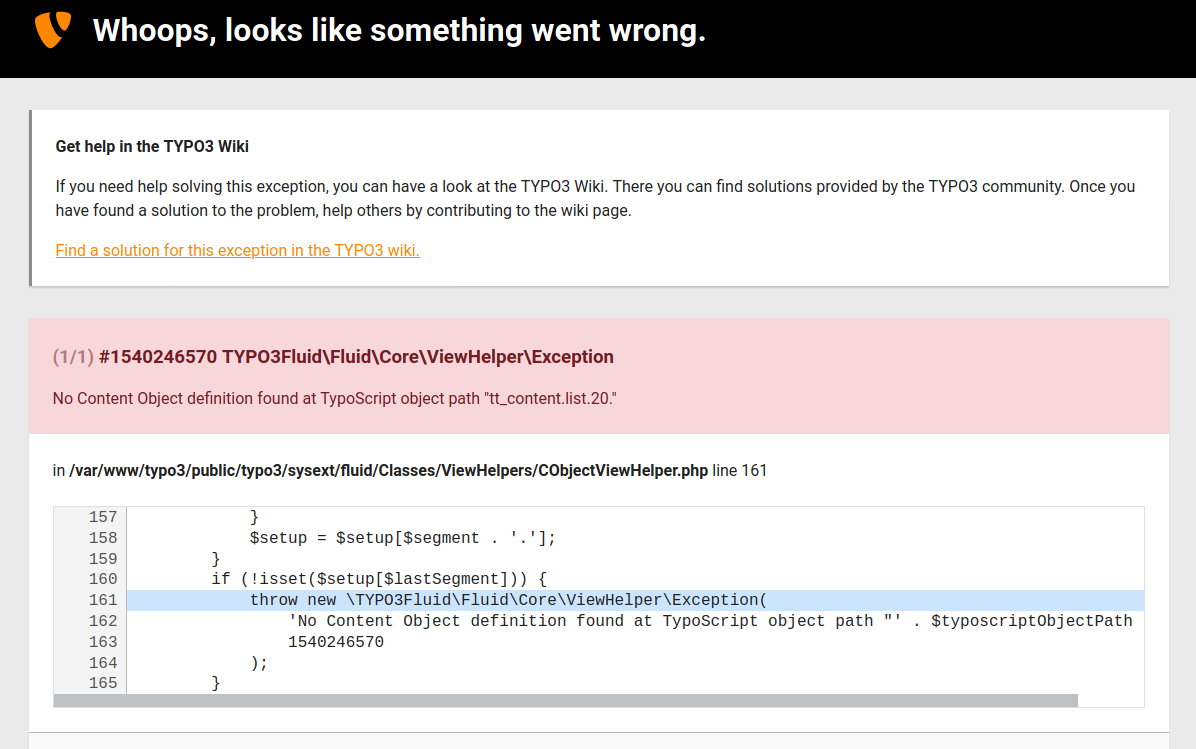1196x749 pixels.
Task: Click the orange TYPO3 logo icon
Action: (53, 30)
